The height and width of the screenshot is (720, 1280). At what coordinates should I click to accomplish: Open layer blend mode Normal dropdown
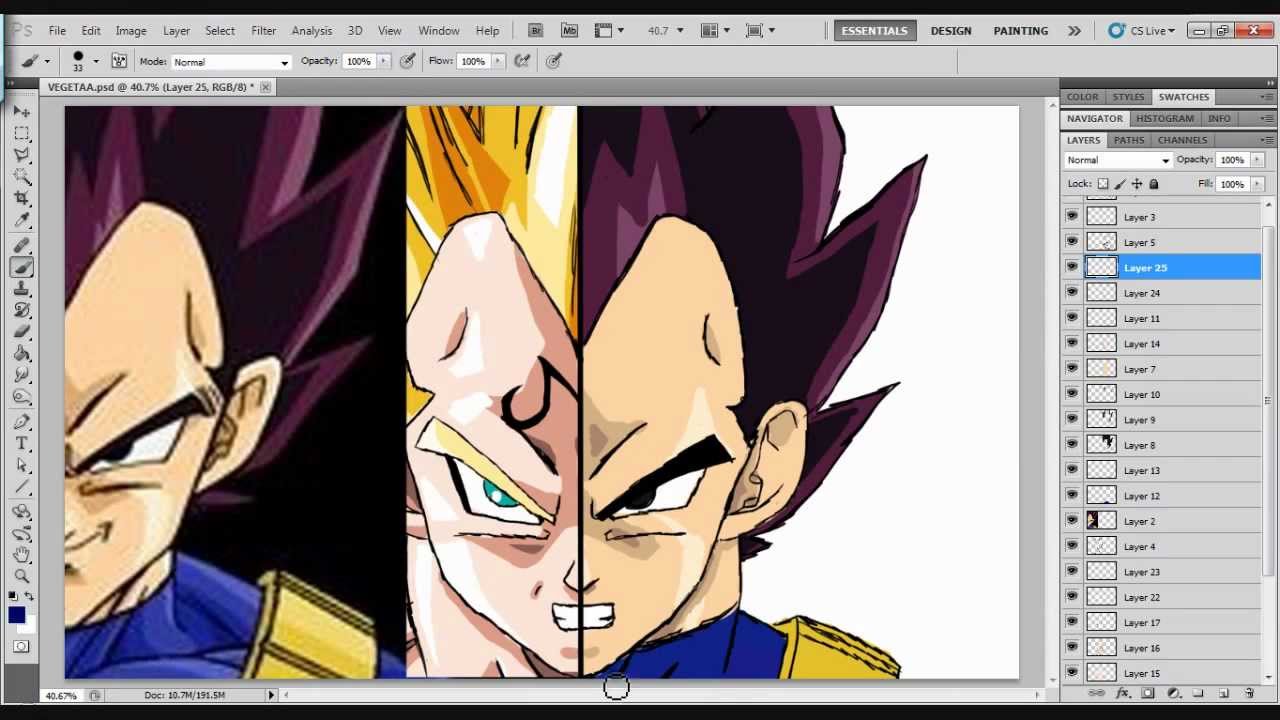click(1118, 160)
